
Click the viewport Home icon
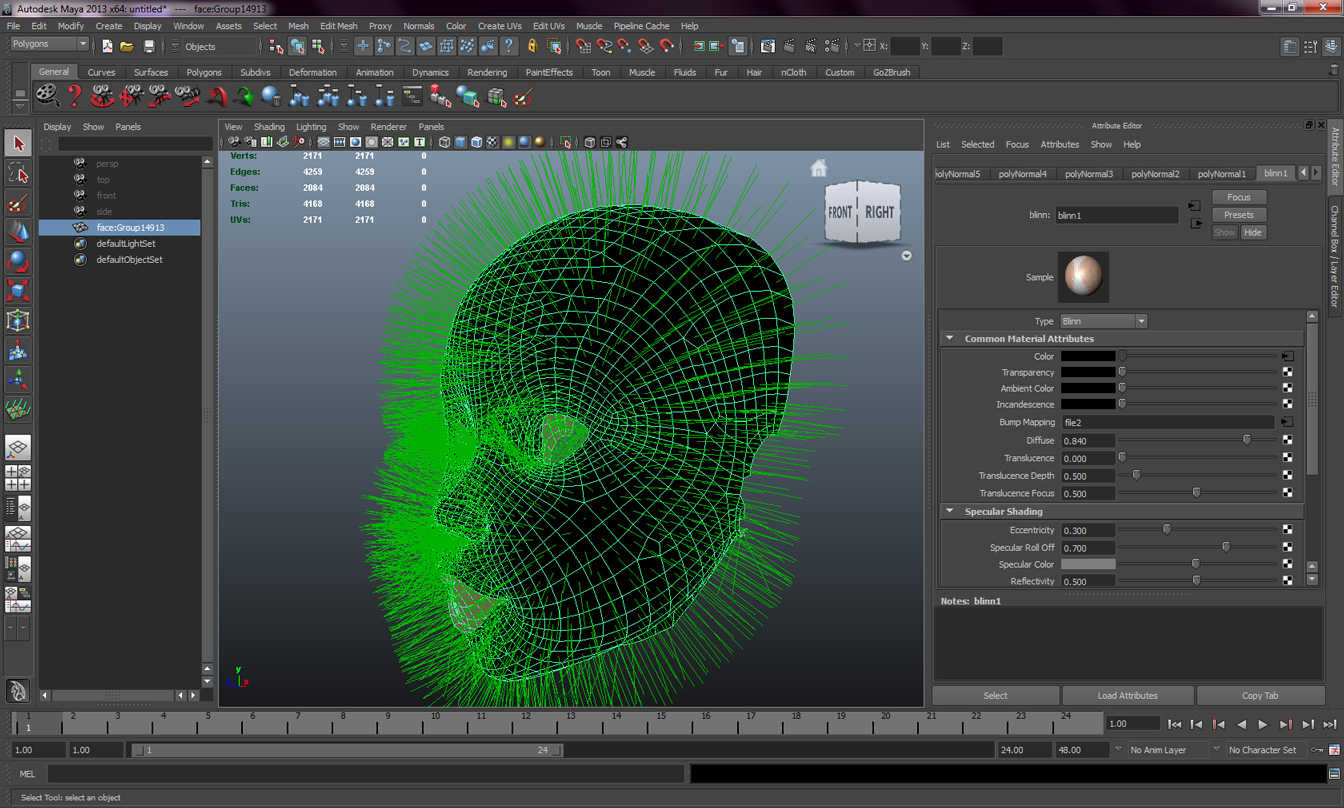point(819,168)
